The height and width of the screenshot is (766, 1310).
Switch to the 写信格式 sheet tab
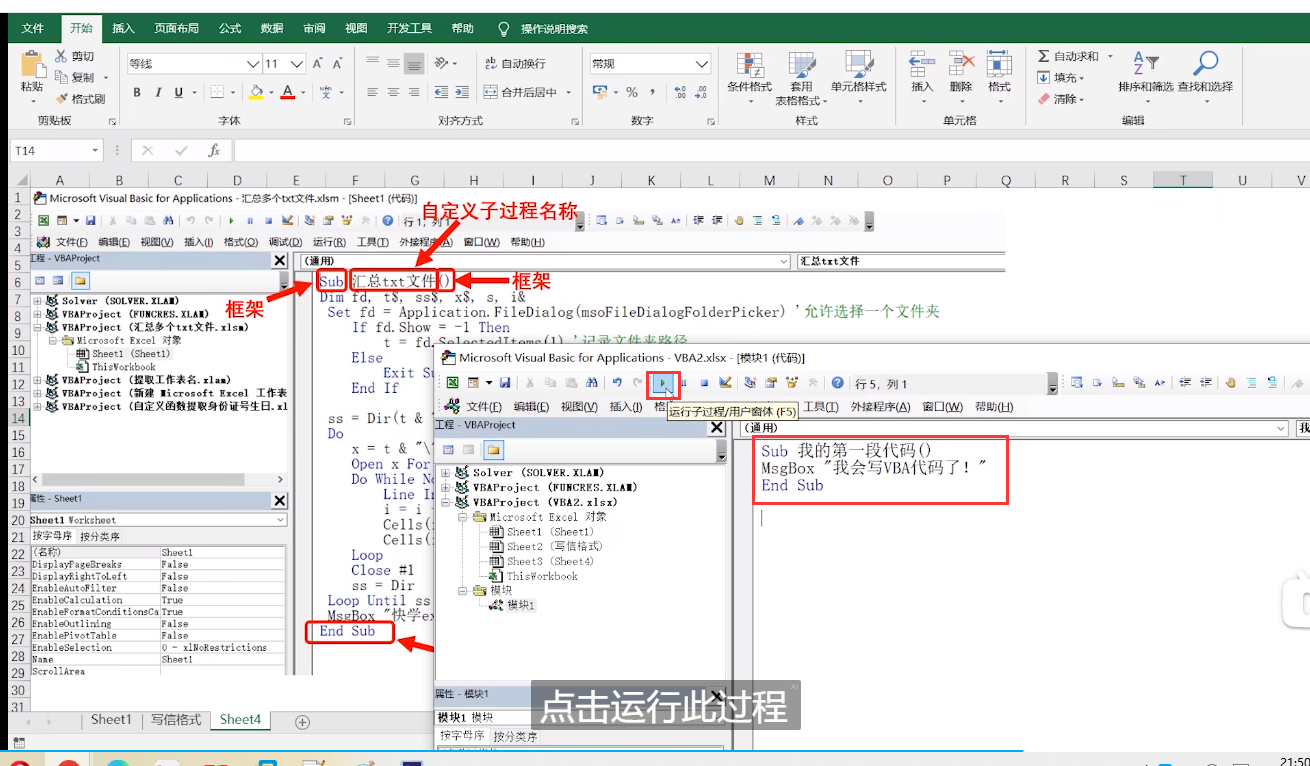click(x=175, y=720)
